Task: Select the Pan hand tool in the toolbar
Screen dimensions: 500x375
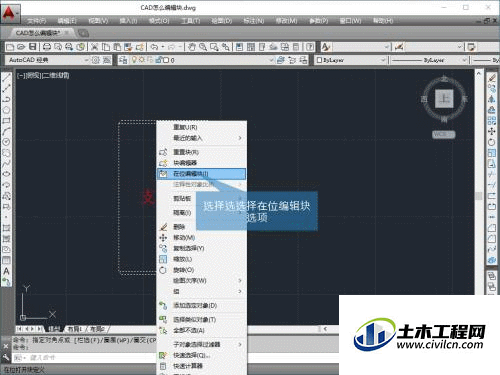Action: [192, 47]
